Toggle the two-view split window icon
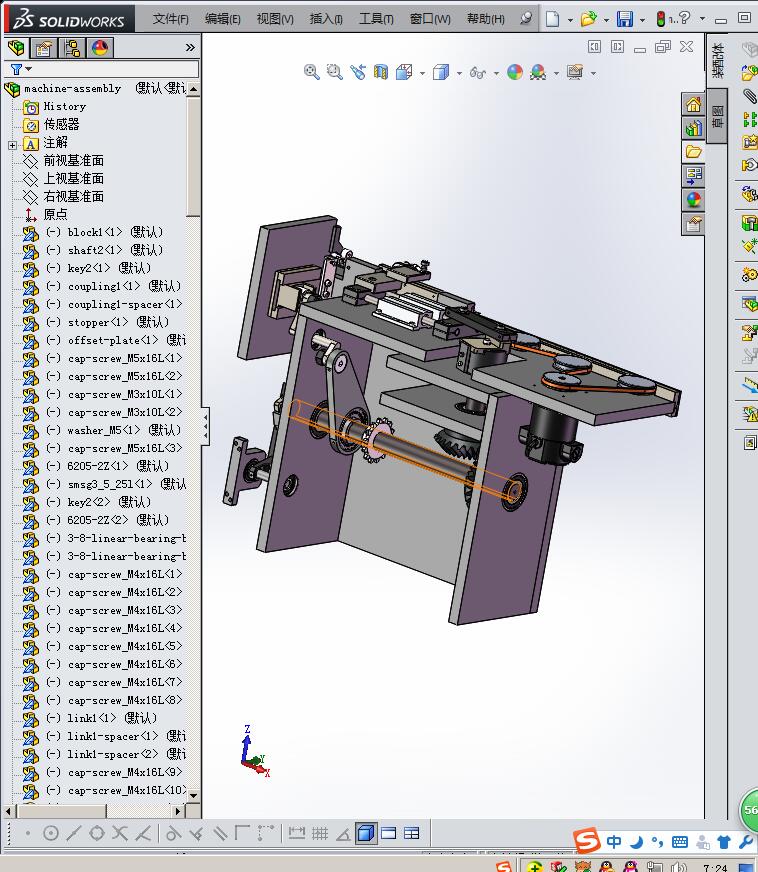Image resolution: width=758 pixels, height=872 pixels. pos(389,833)
